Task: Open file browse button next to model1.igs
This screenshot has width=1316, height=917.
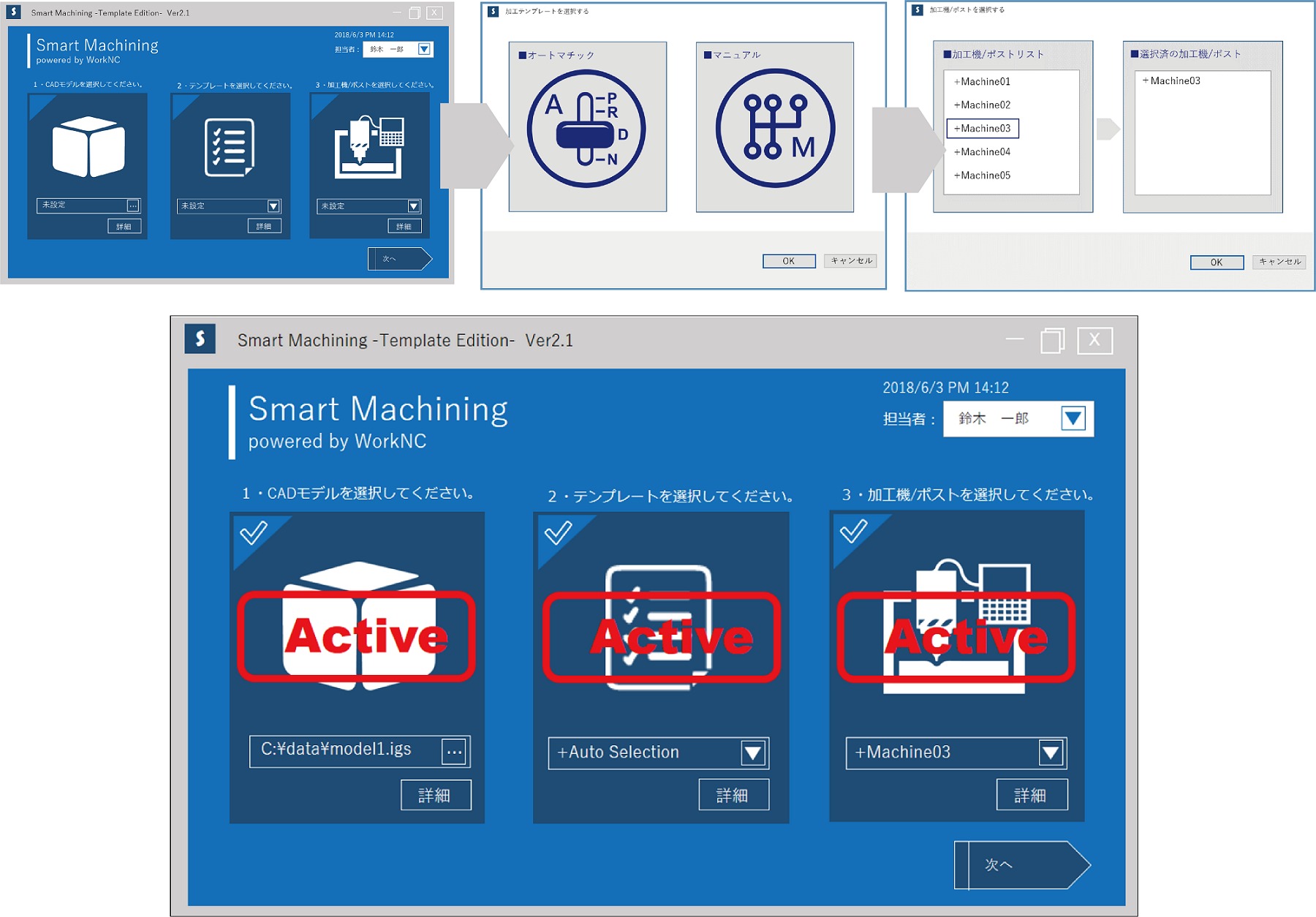Action: click(454, 751)
